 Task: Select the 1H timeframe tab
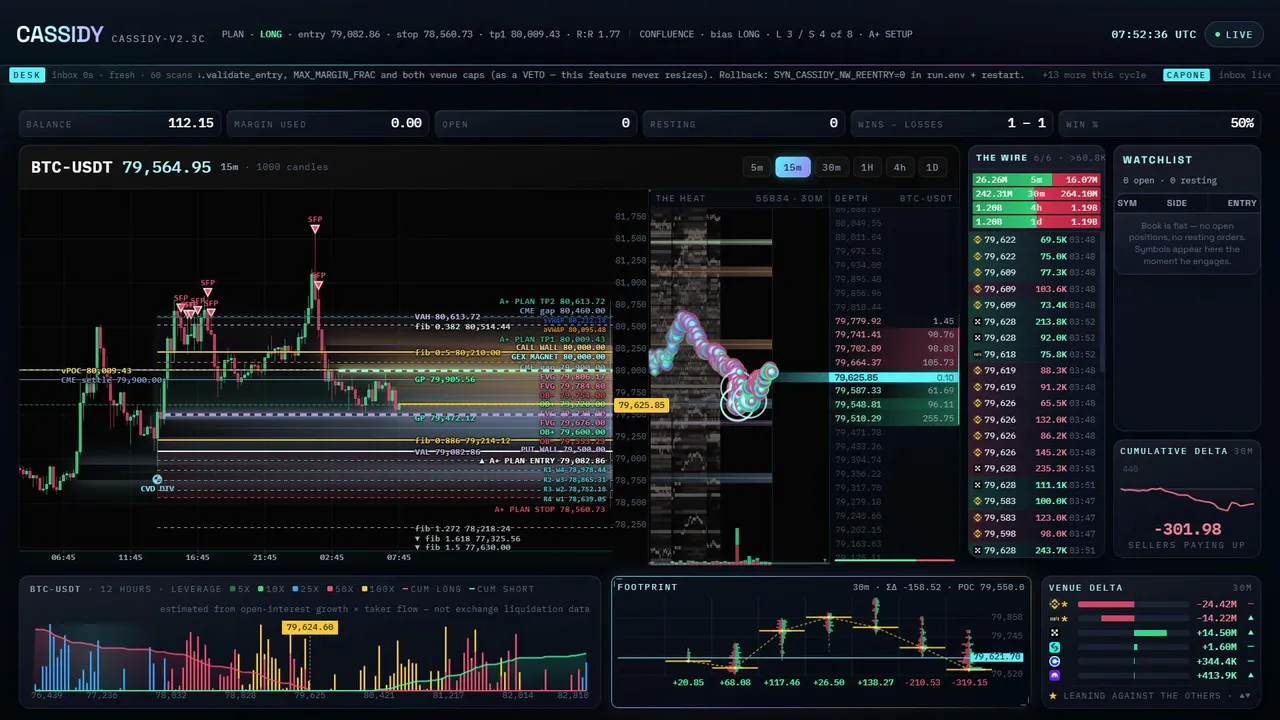[x=867, y=167]
